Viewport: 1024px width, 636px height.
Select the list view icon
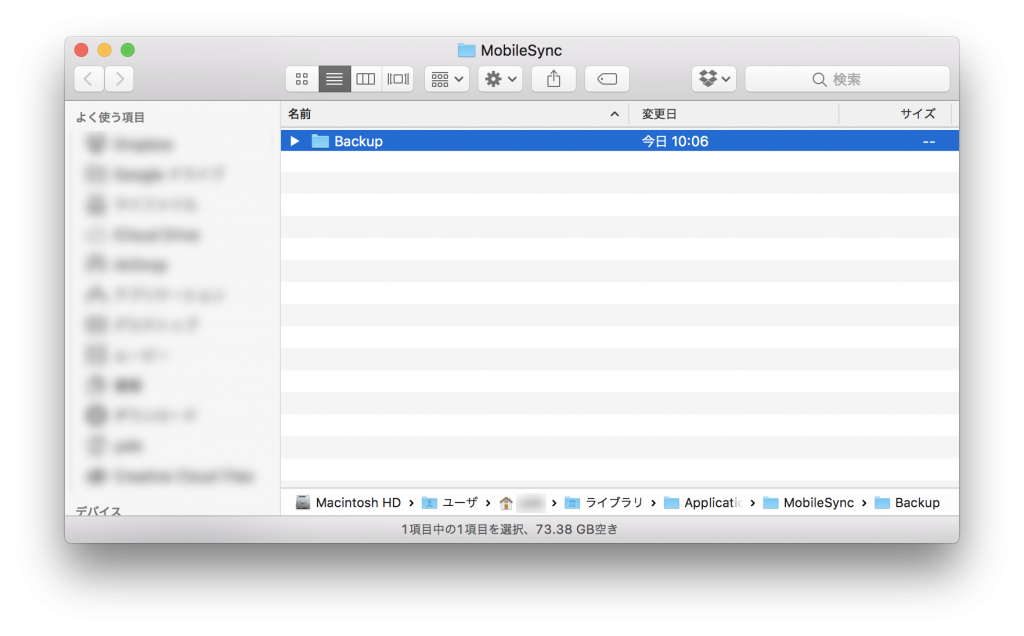point(333,78)
